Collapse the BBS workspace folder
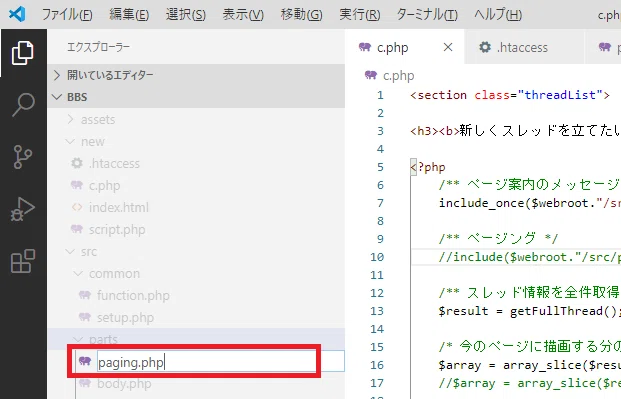The height and width of the screenshot is (399, 621). (57, 97)
